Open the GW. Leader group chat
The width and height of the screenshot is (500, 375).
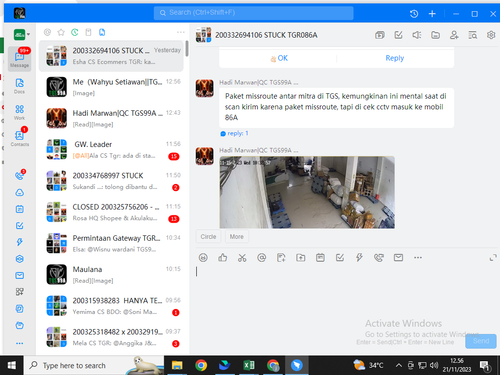[x=111, y=150]
